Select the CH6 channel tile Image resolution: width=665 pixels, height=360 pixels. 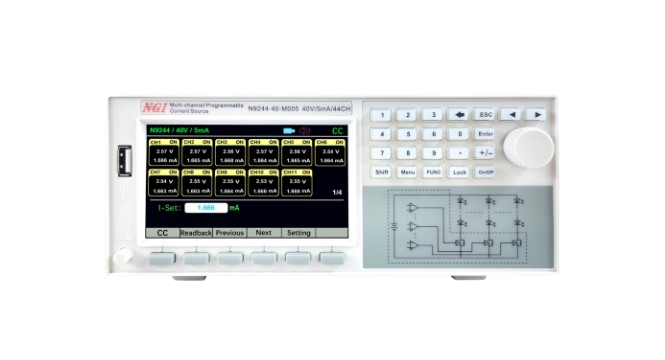[330, 152]
